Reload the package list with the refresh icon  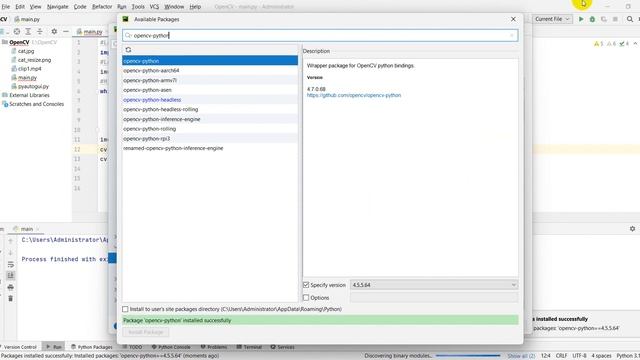coord(128,50)
